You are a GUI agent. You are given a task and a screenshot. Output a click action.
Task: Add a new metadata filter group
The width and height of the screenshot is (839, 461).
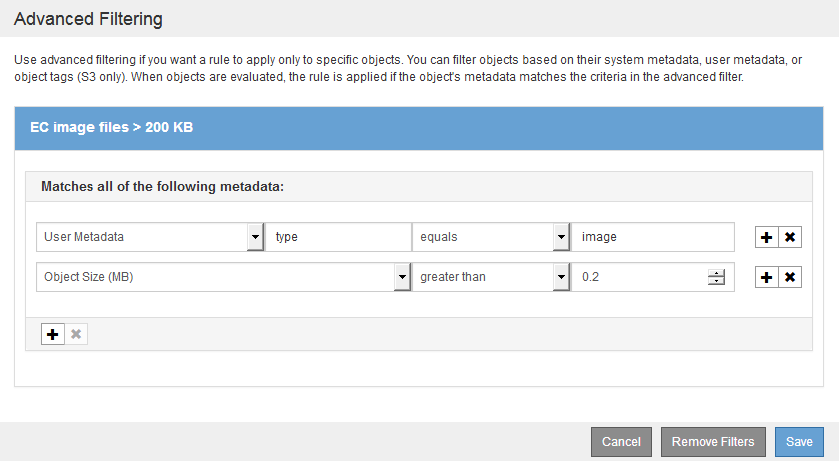click(52, 334)
